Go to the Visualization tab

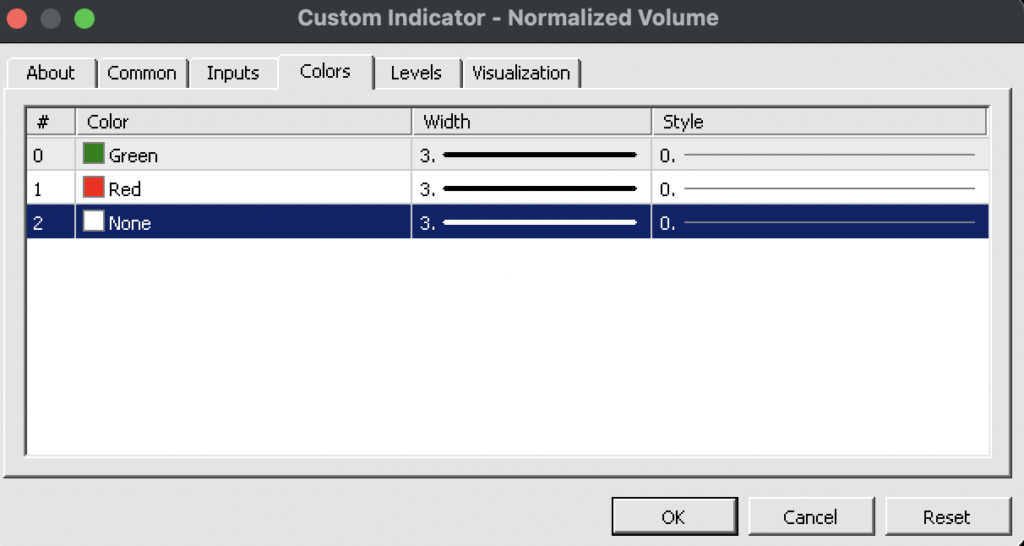coord(521,73)
